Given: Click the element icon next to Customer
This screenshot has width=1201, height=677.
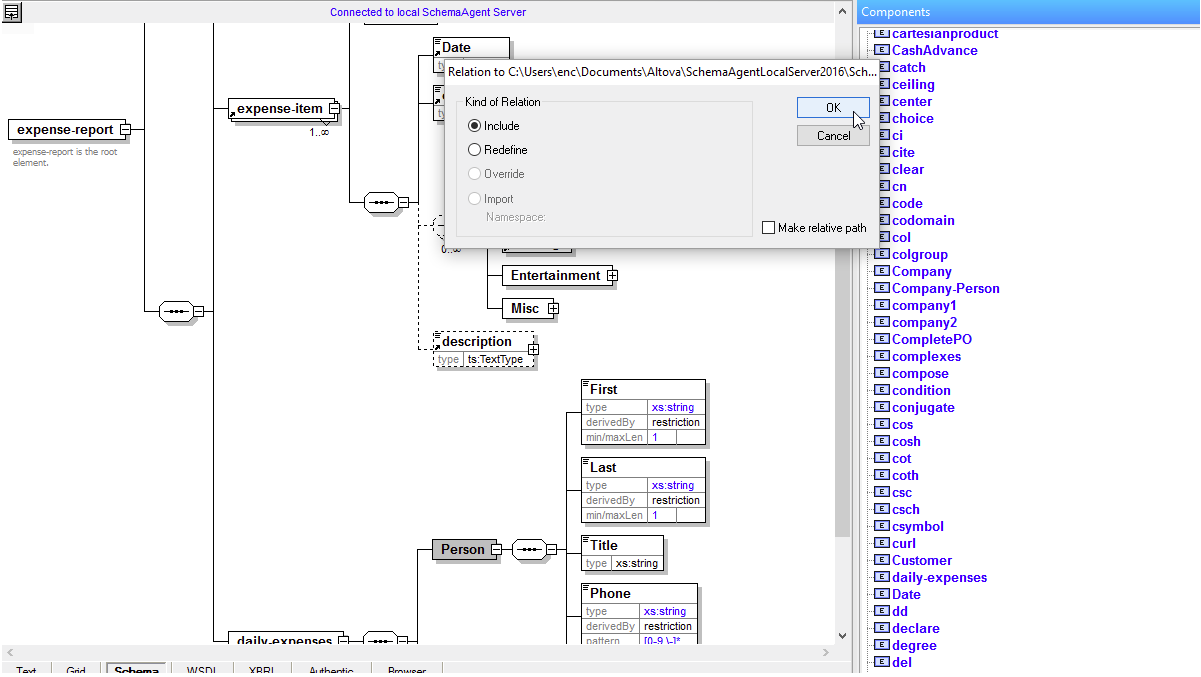Looking at the screenshot, I should (x=881, y=560).
